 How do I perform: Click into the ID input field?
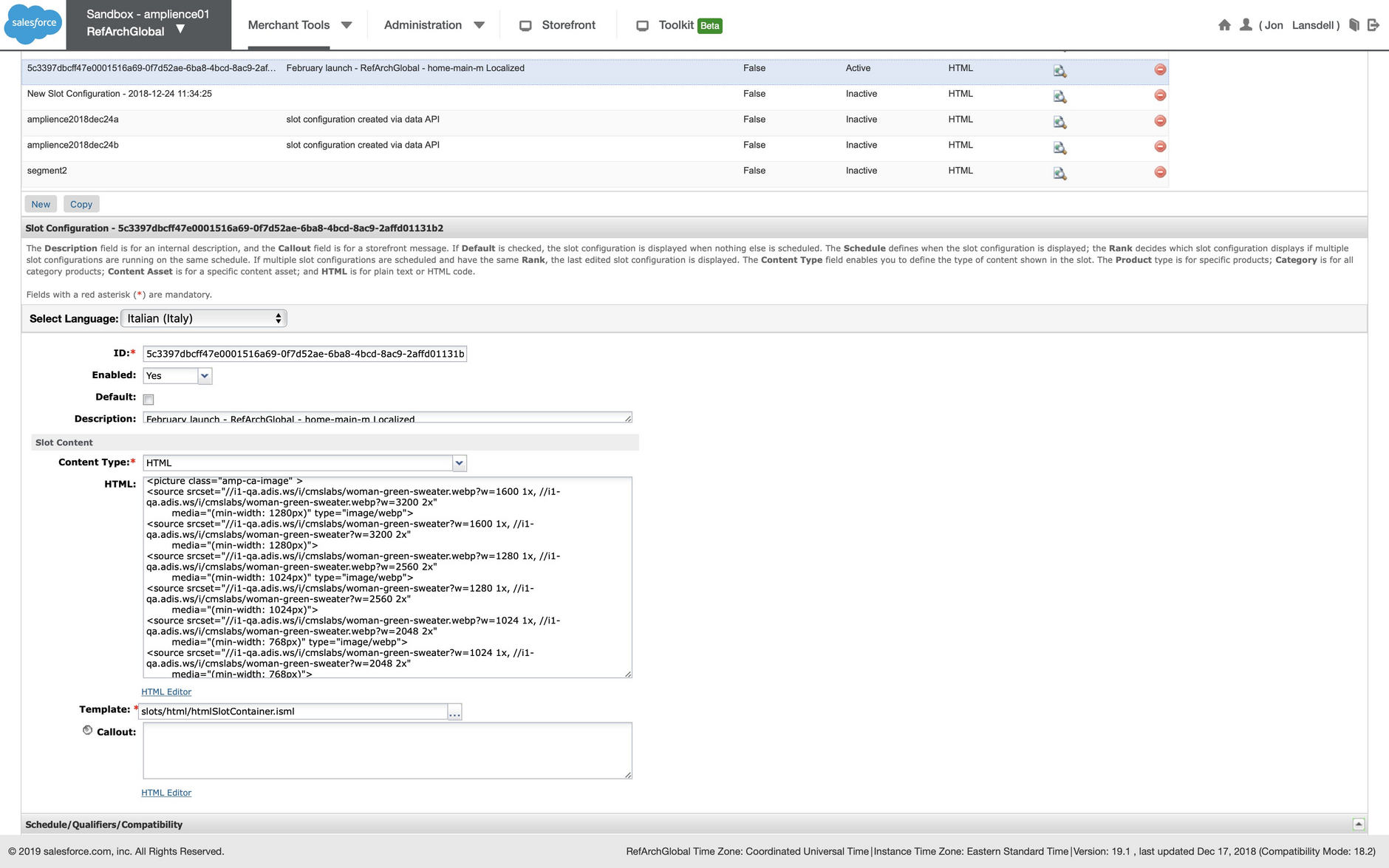304,354
